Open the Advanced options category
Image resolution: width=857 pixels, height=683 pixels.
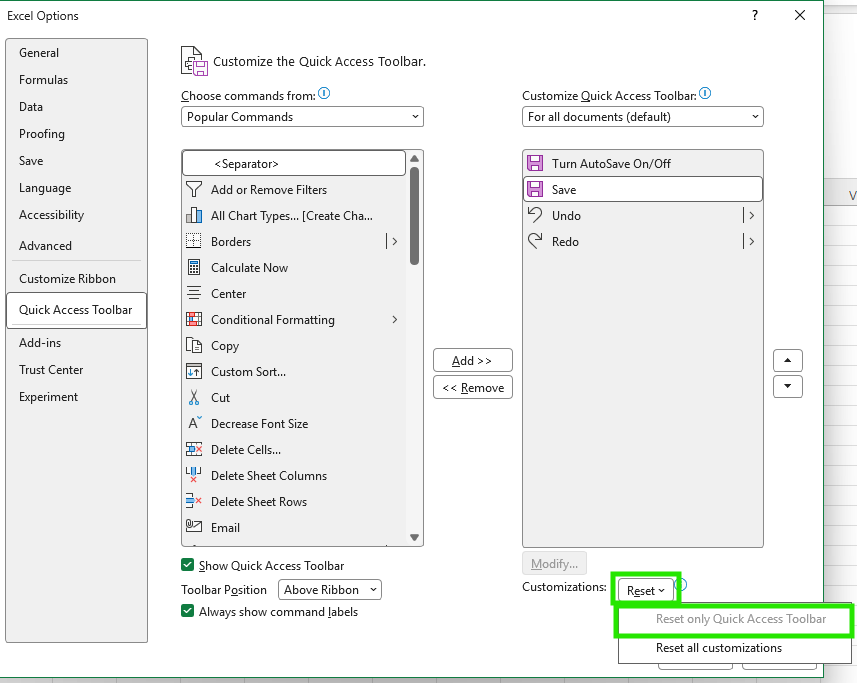76,246
